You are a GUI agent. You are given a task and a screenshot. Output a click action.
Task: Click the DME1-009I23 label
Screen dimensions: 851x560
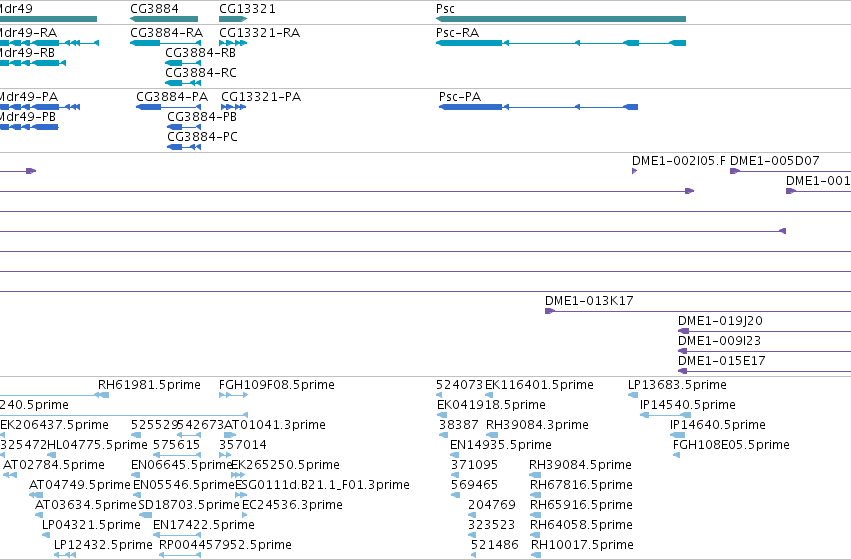click(x=720, y=341)
